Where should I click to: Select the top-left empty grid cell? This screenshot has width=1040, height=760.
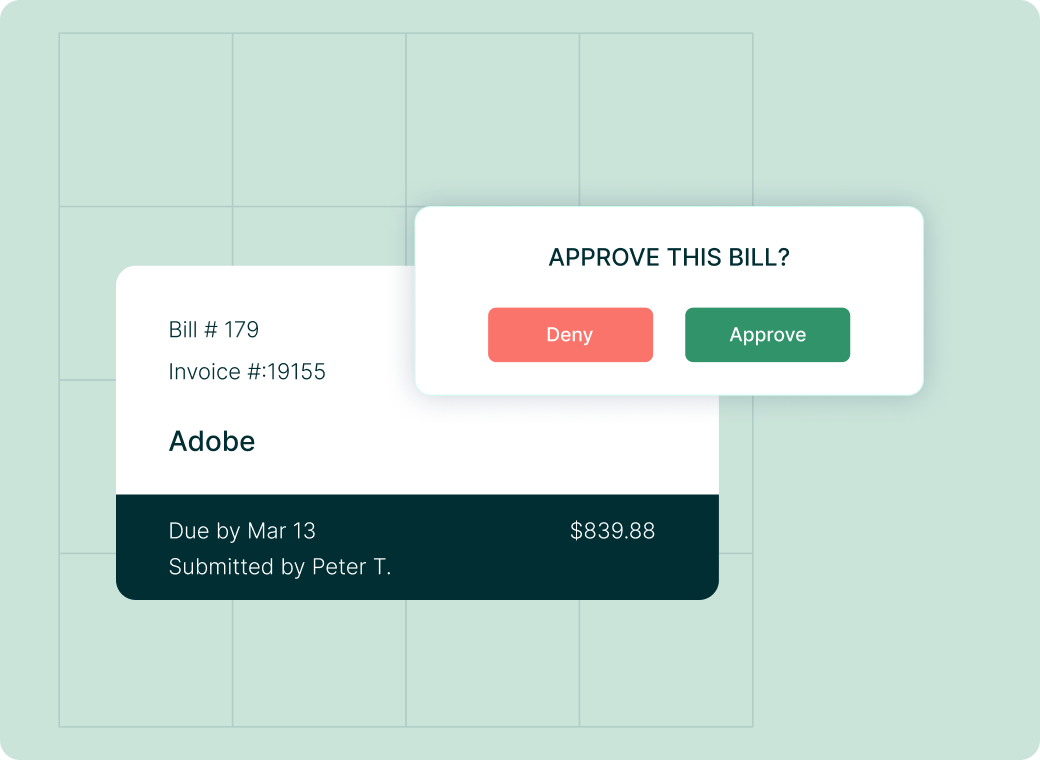pyautogui.click(x=146, y=120)
